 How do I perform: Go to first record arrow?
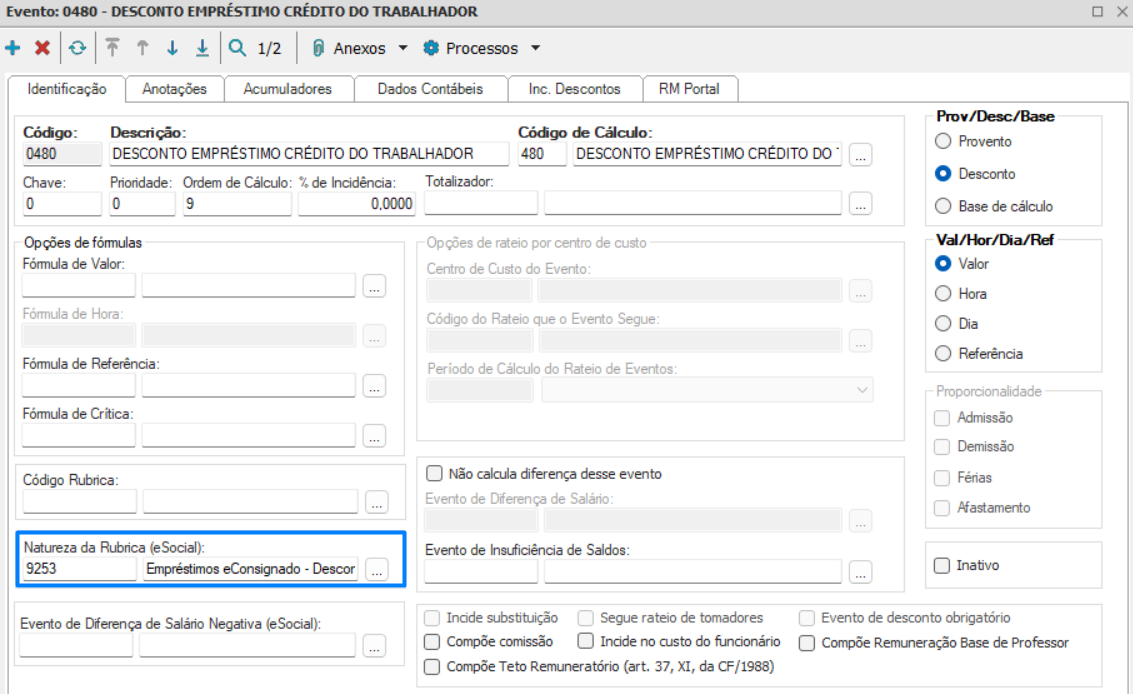112,48
